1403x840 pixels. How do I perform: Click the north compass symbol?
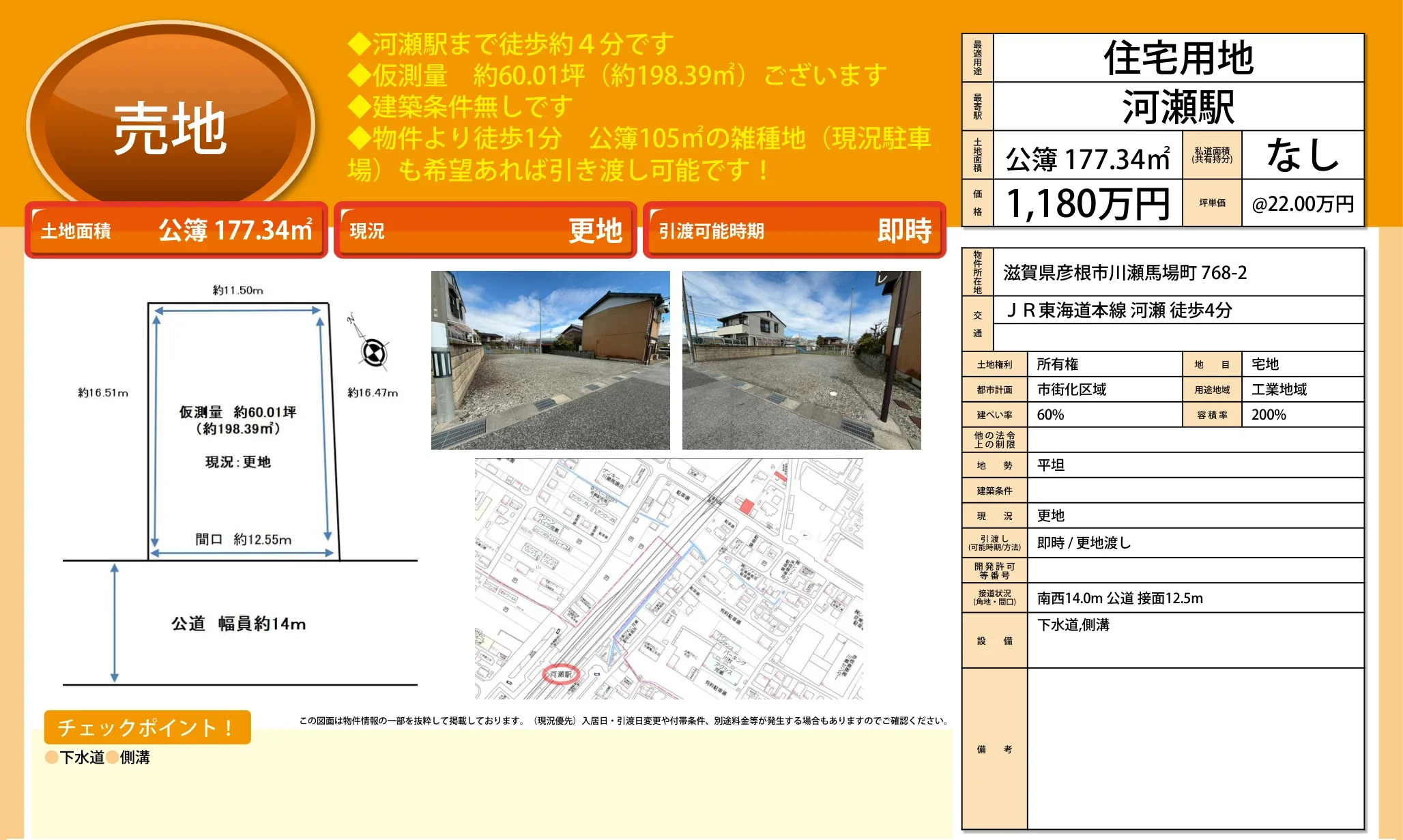coord(373,353)
